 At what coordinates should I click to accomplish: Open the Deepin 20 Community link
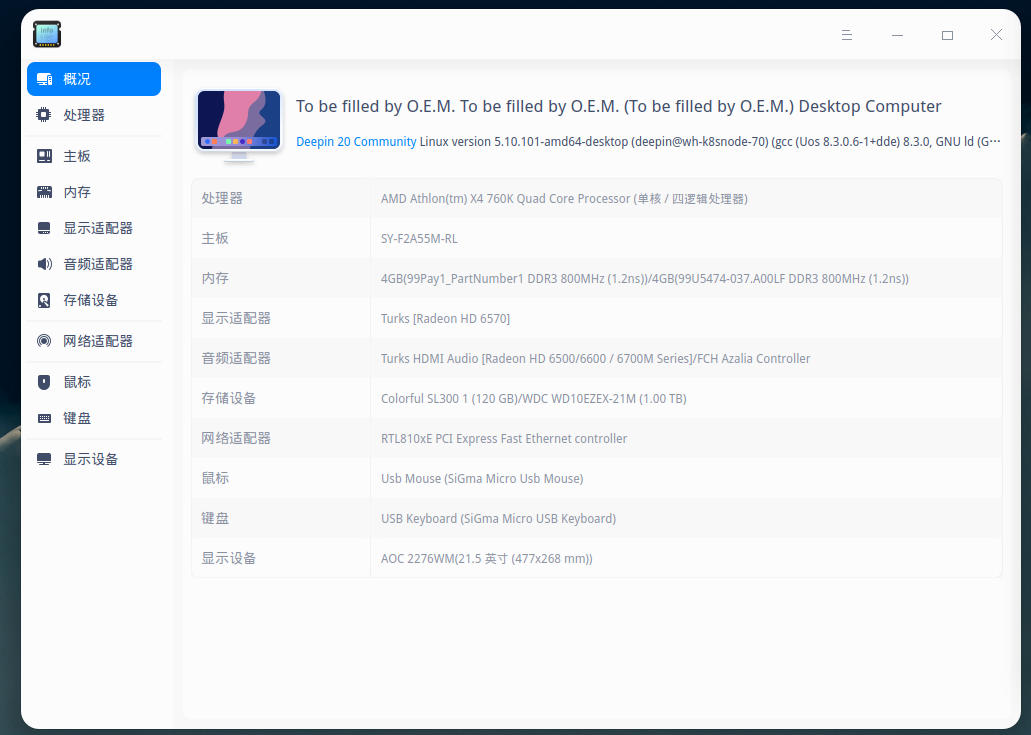[x=356, y=141]
